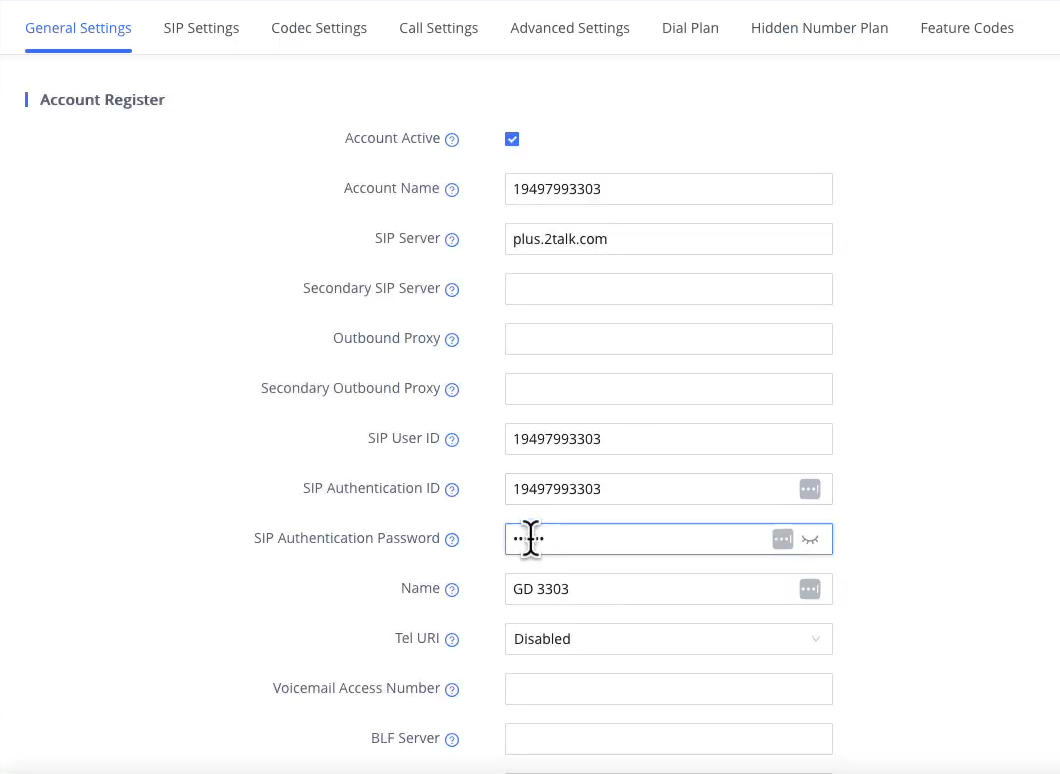Uncheck the Account Active checkbox
The width and height of the screenshot is (1060, 774).
point(512,139)
